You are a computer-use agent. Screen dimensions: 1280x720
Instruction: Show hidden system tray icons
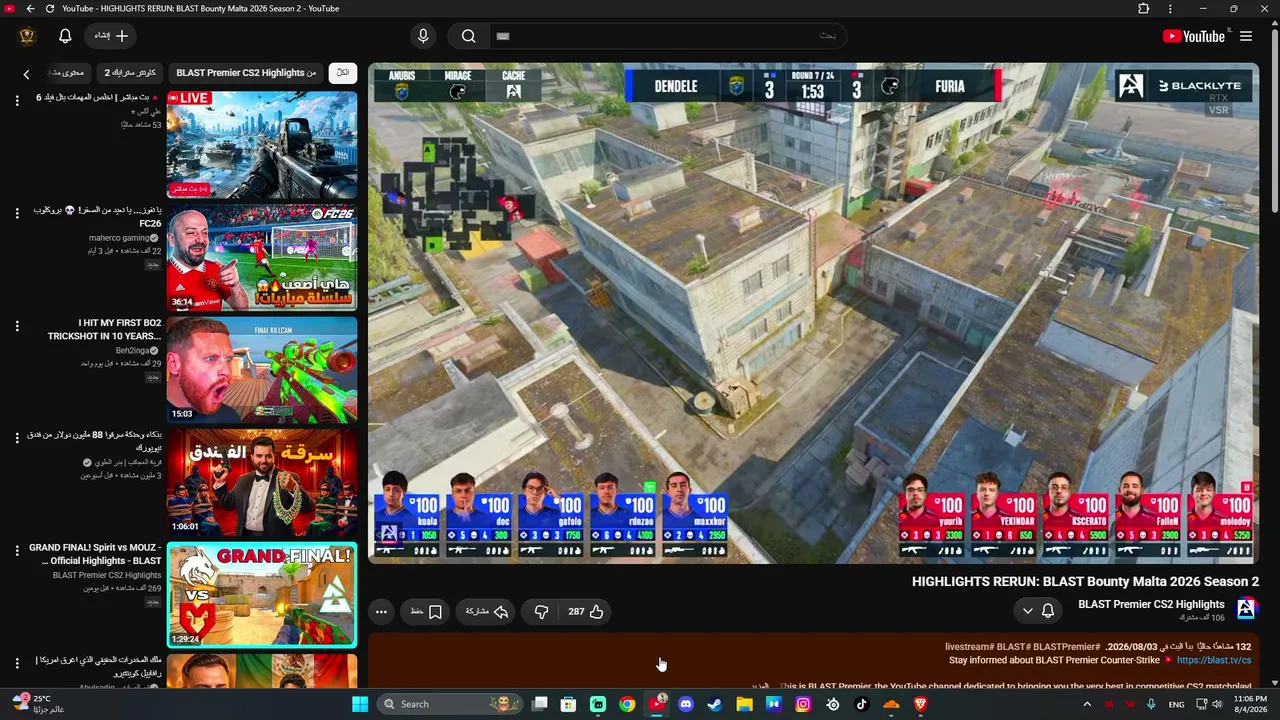(1087, 704)
